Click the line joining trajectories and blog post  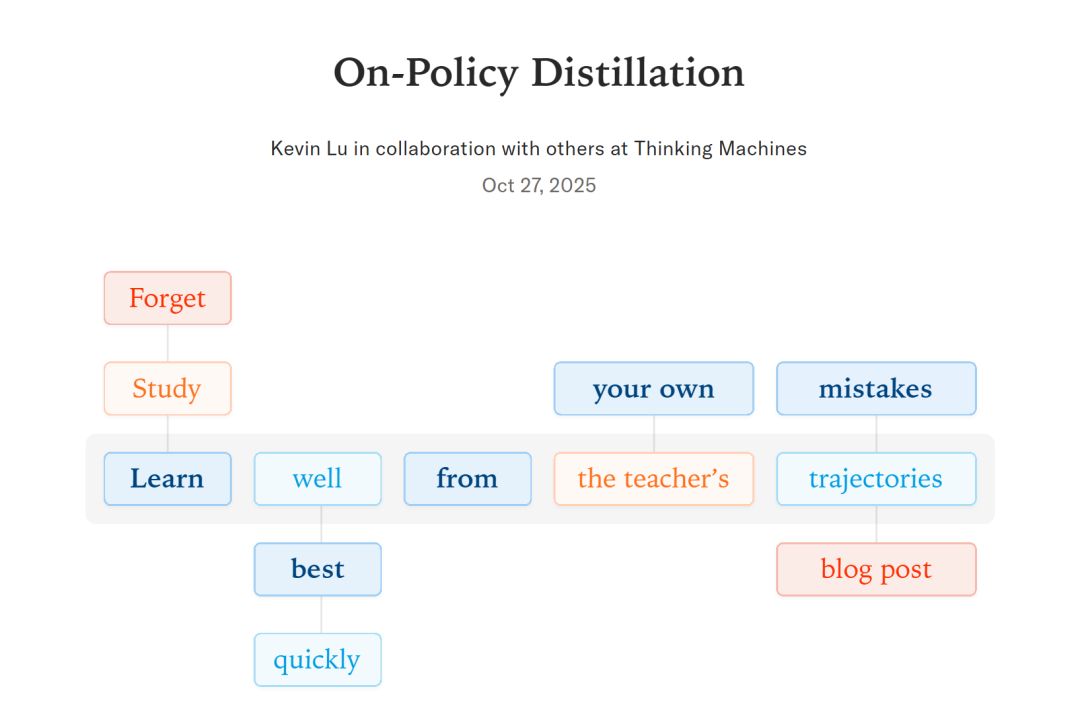tap(877, 524)
